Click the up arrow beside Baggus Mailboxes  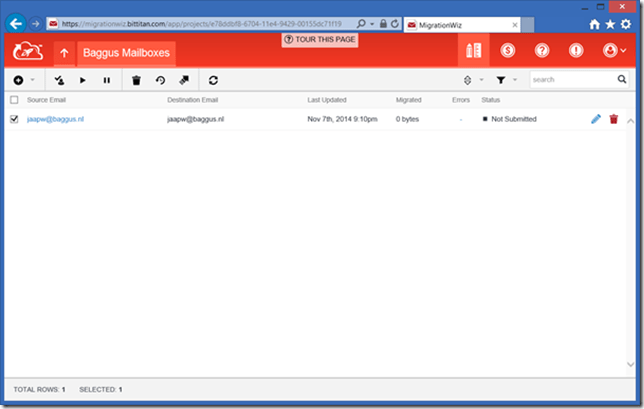pyautogui.click(x=64, y=51)
